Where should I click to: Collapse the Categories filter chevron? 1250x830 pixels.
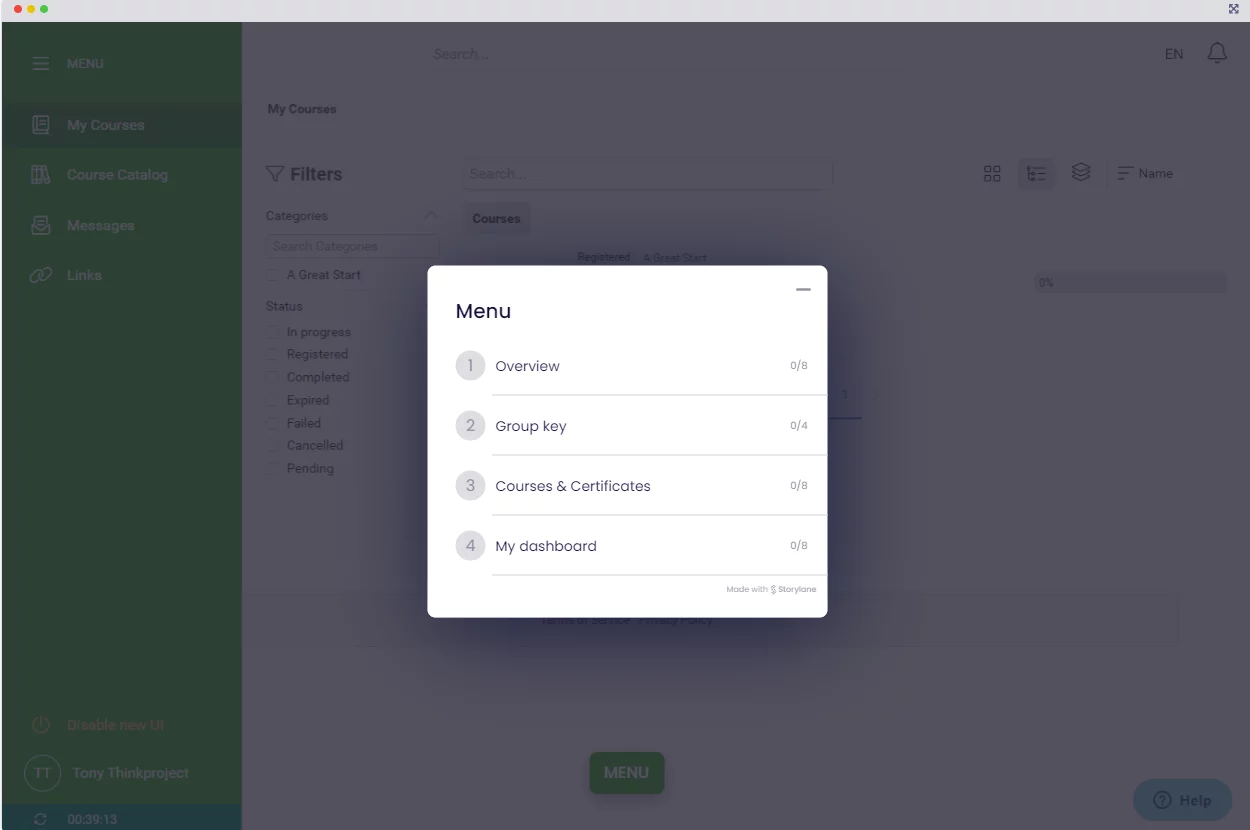430,216
